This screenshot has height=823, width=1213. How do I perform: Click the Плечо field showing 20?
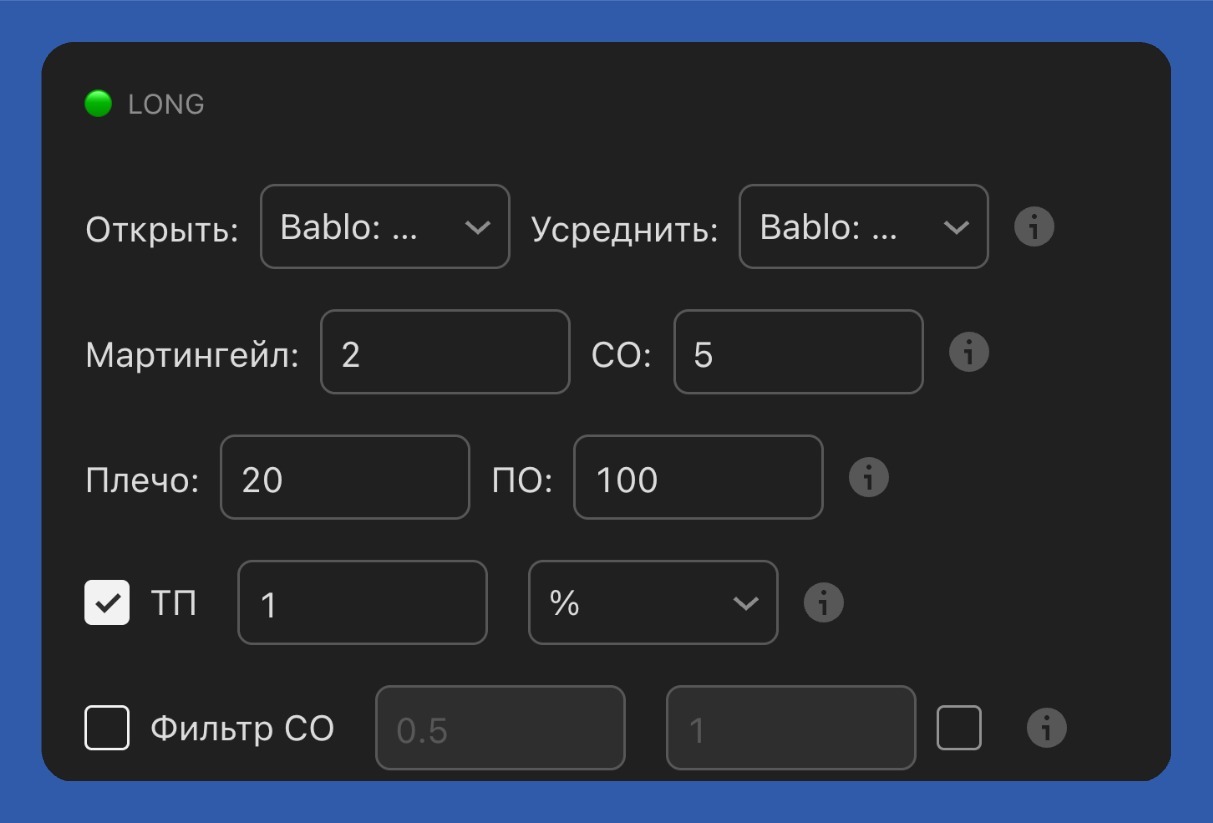(344, 477)
